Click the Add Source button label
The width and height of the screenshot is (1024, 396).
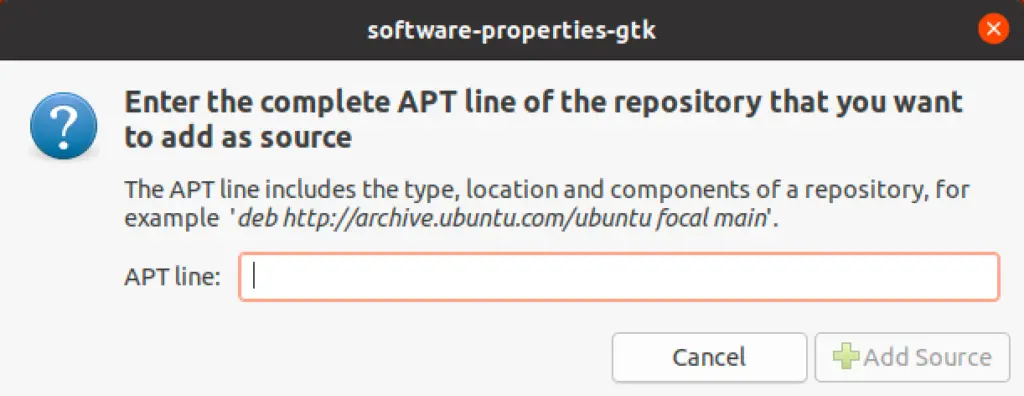coord(927,357)
